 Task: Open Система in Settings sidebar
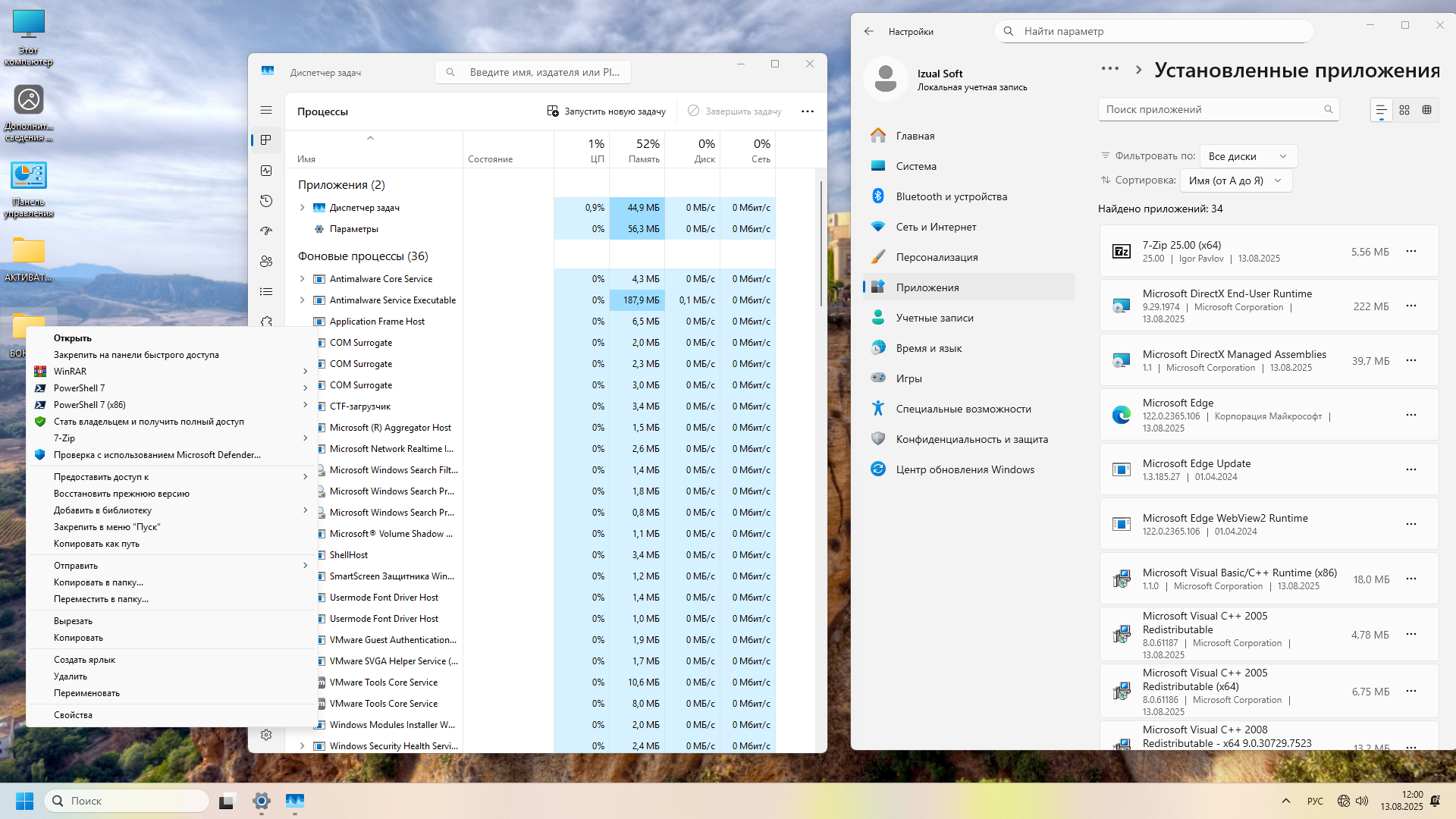[969, 166]
